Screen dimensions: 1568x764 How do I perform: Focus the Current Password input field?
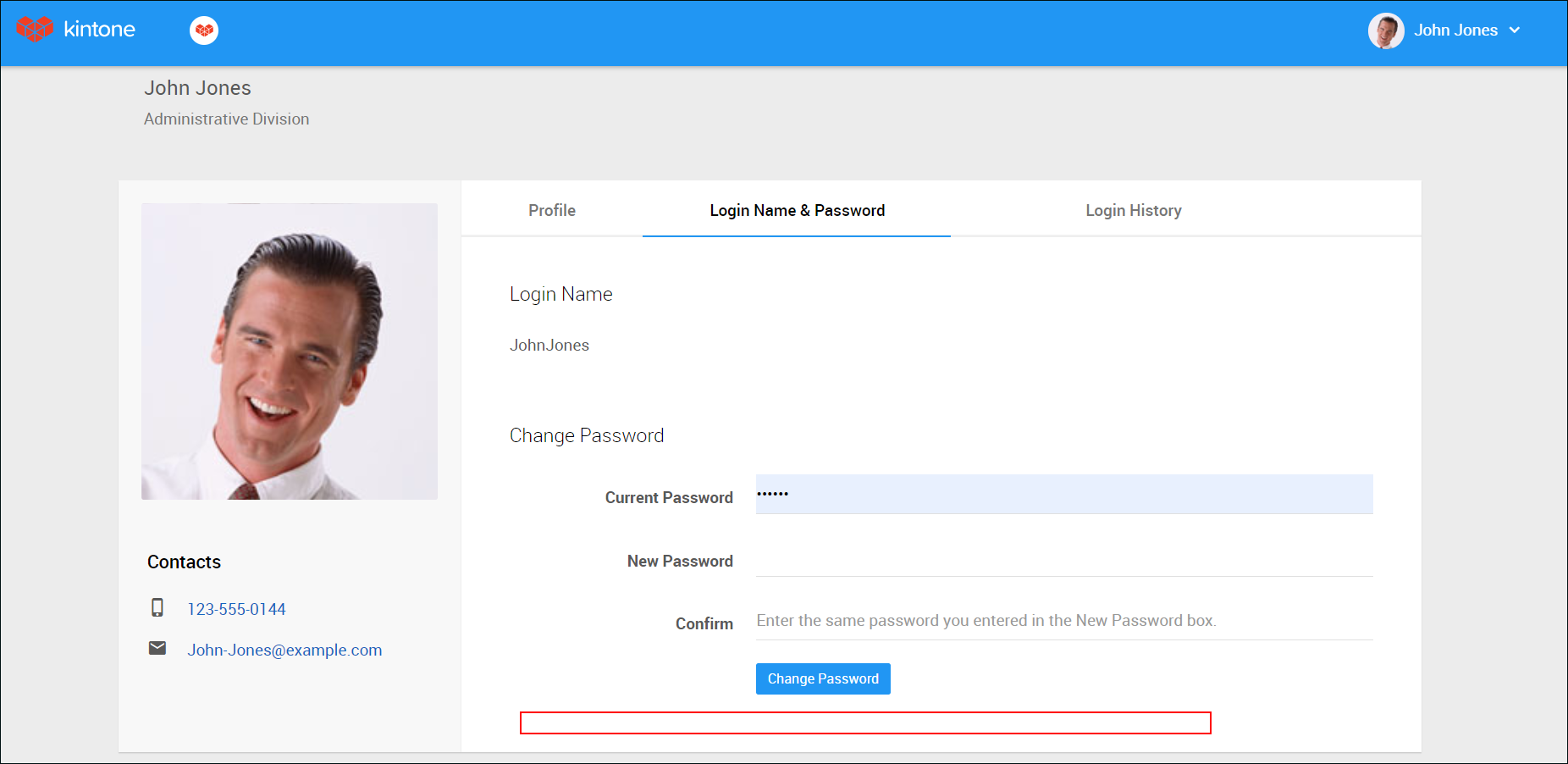1063,495
